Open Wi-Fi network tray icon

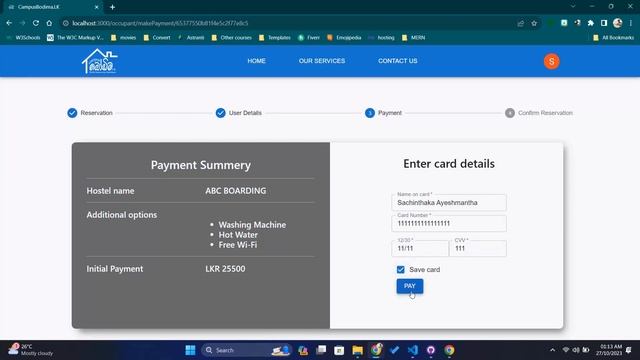[566, 350]
